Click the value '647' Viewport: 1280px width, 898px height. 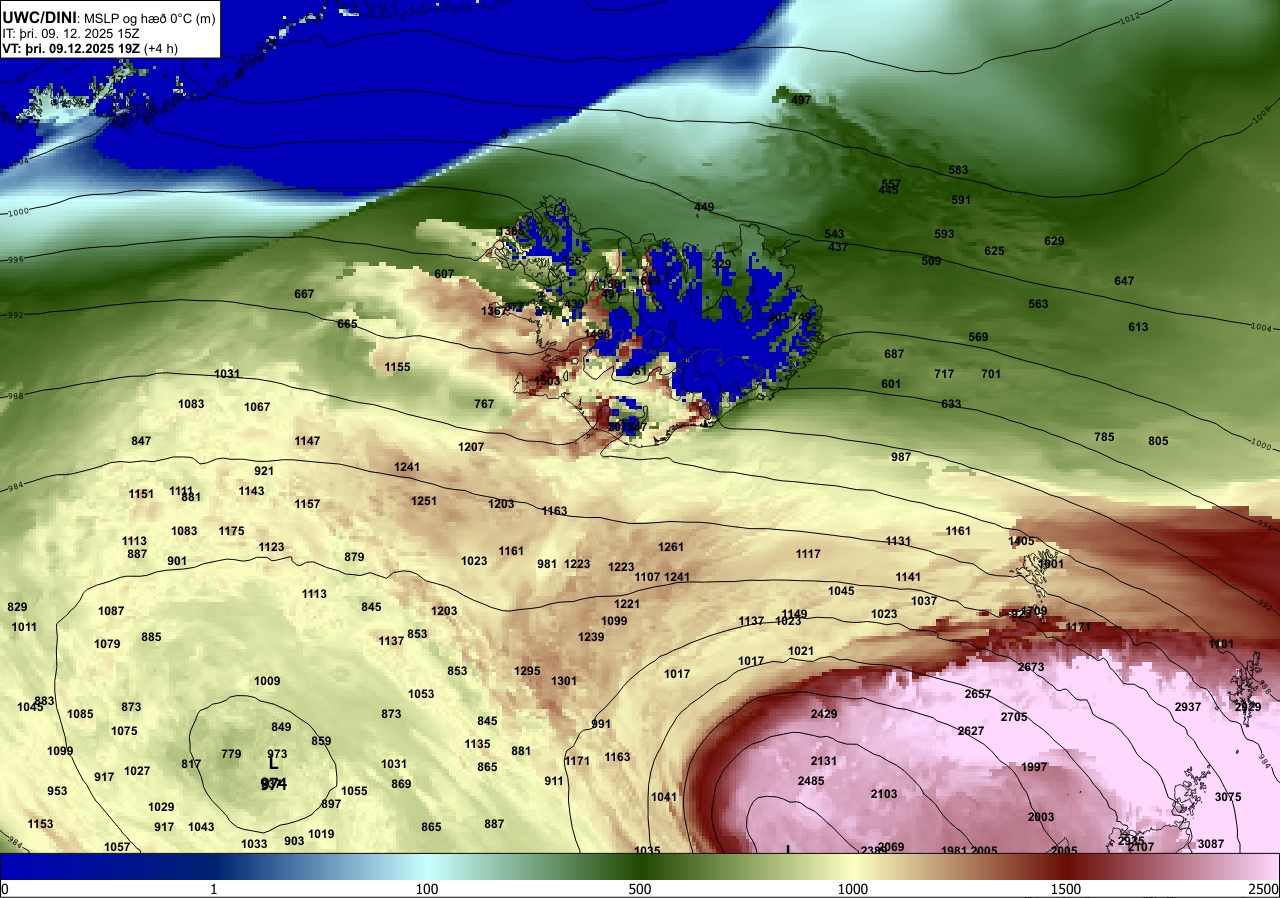click(1124, 281)
